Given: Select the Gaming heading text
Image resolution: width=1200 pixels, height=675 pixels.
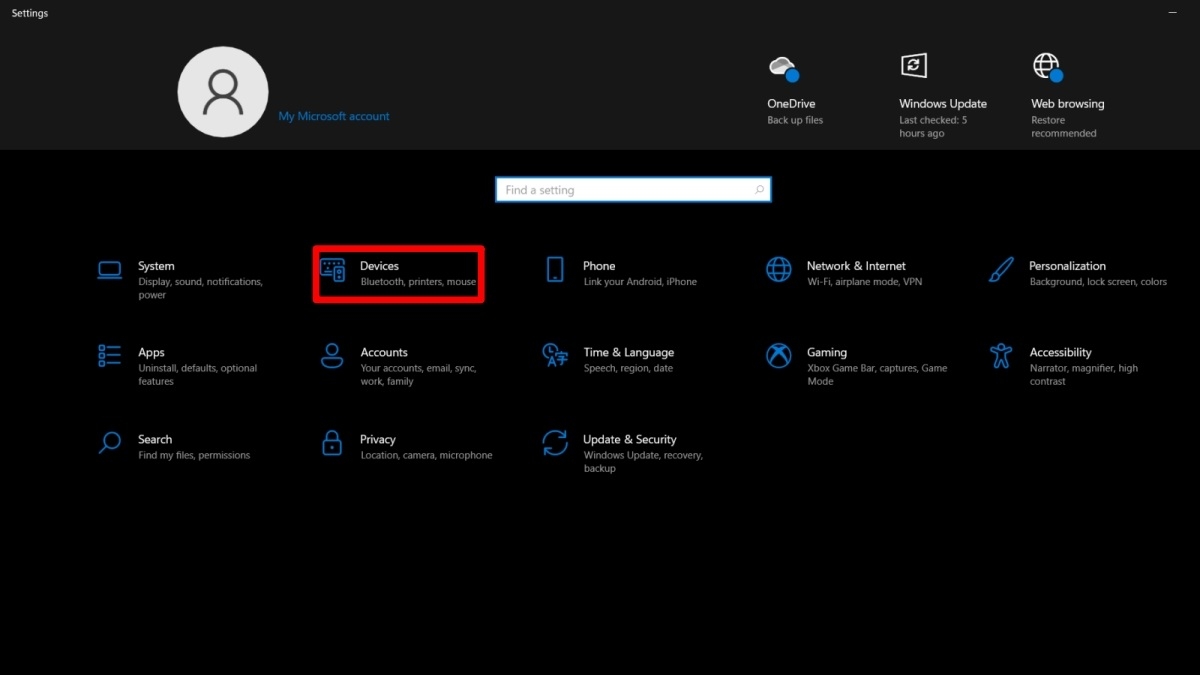Looking at the screenshot, I should [827, 353].
